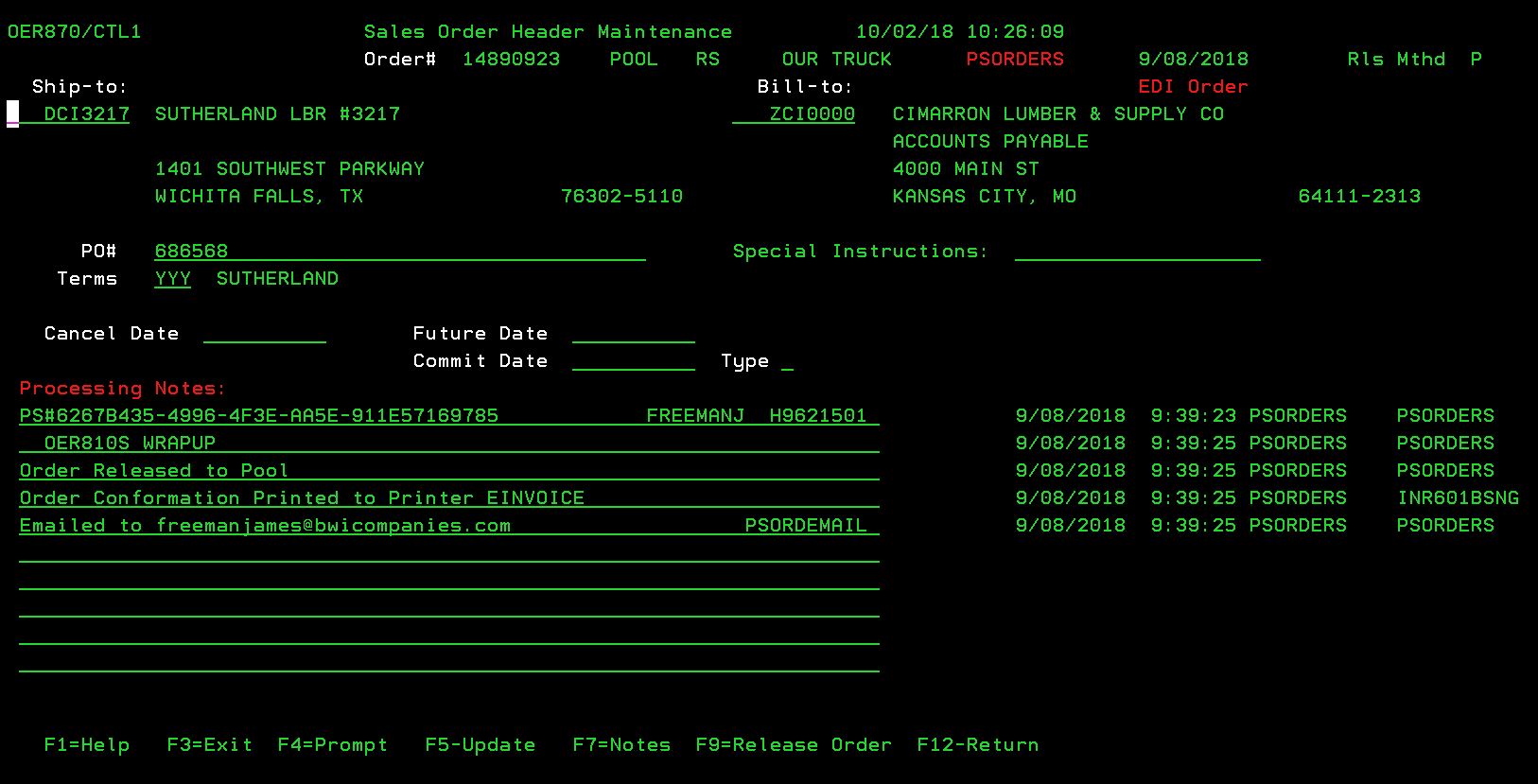Open notes with F7=Notes
Image resolution: width=1538 pixels, height=784 pixels.
pyautogui.click(x=621, y=745)
